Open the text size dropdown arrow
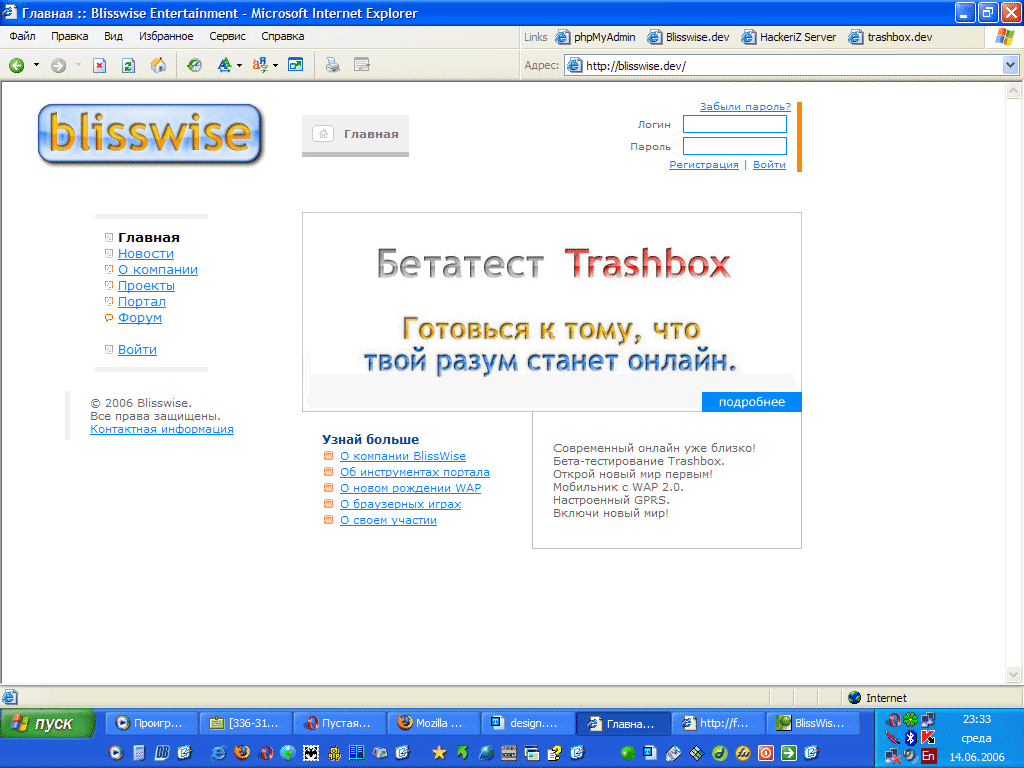Screen dimensions: 1024x768 (x=240, y=65)
